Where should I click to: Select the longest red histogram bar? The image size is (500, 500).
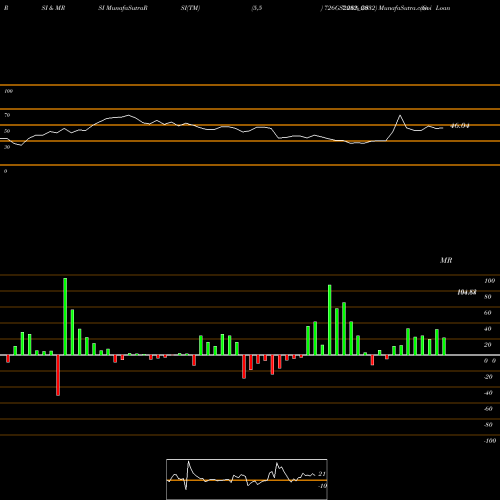[58, 375]
